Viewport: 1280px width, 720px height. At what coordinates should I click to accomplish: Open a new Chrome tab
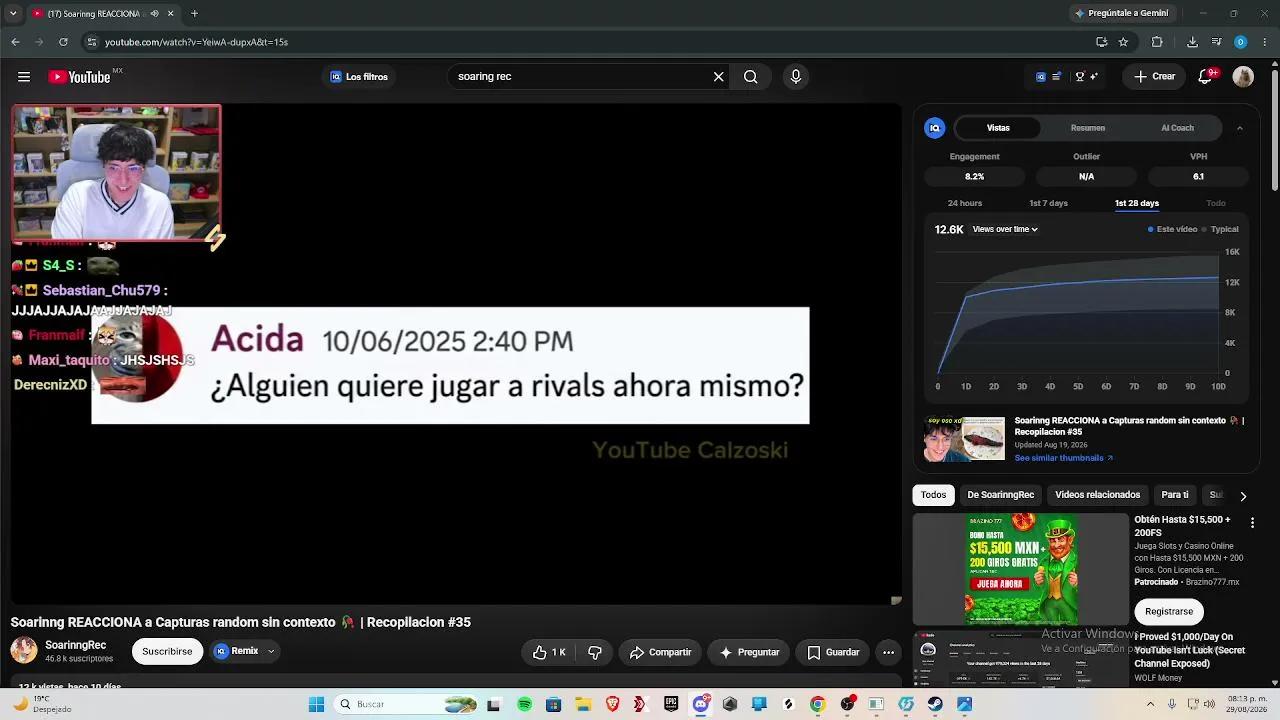(194, 13)
